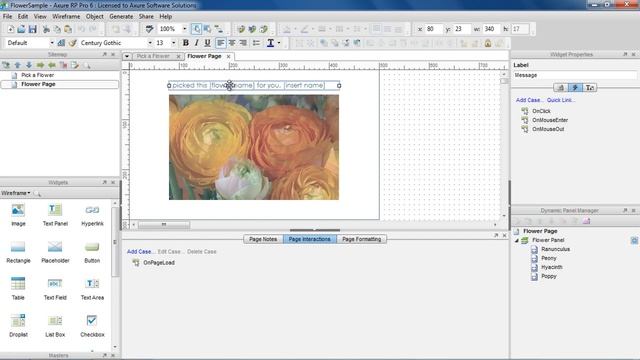Toggle Bold formatting
Image resolution: width=640 pixels, height=360 pixels.
[x=186, y=43]
